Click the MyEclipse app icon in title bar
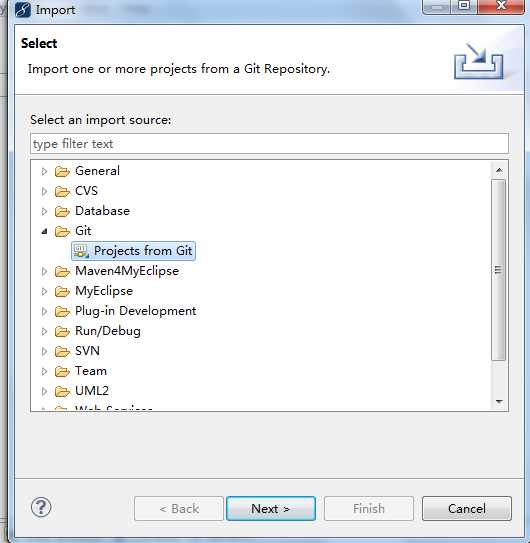This screenshot has height=543, width=530. [x=23, y=9]
